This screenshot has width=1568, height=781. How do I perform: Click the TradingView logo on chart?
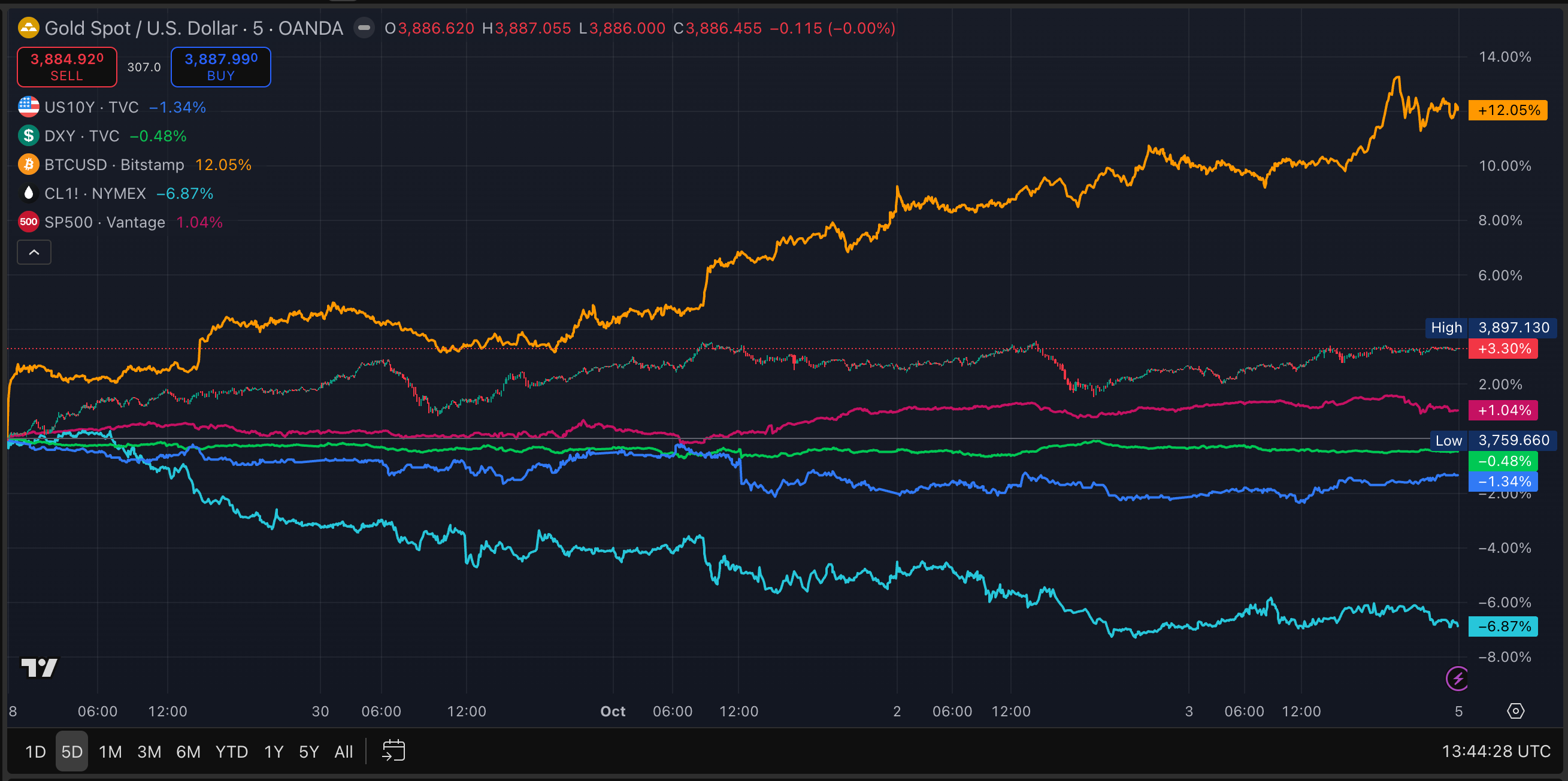tap(39, 668)
